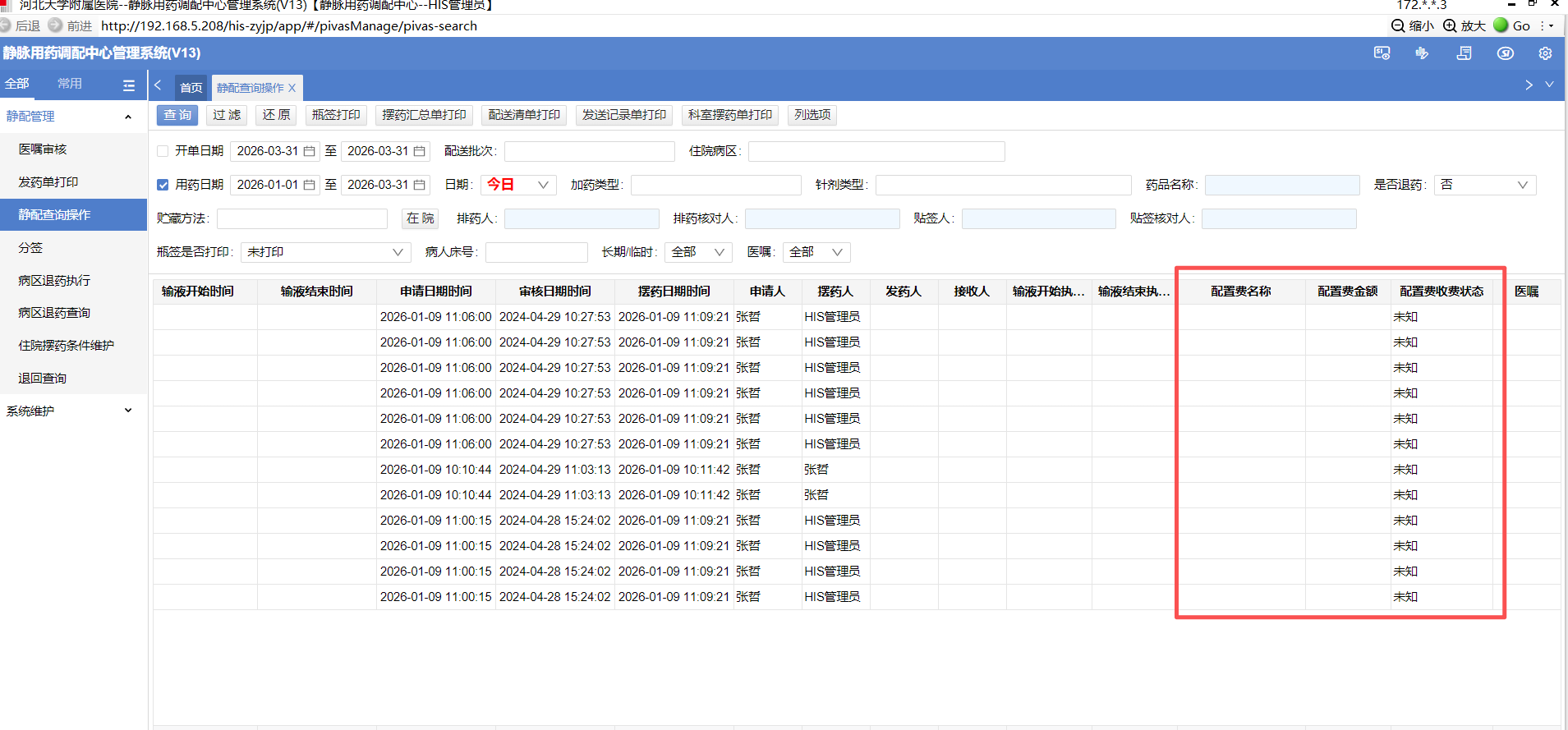Uncheck the 用药日期 checkbox
1568x730 pixels.
[163, 185]
